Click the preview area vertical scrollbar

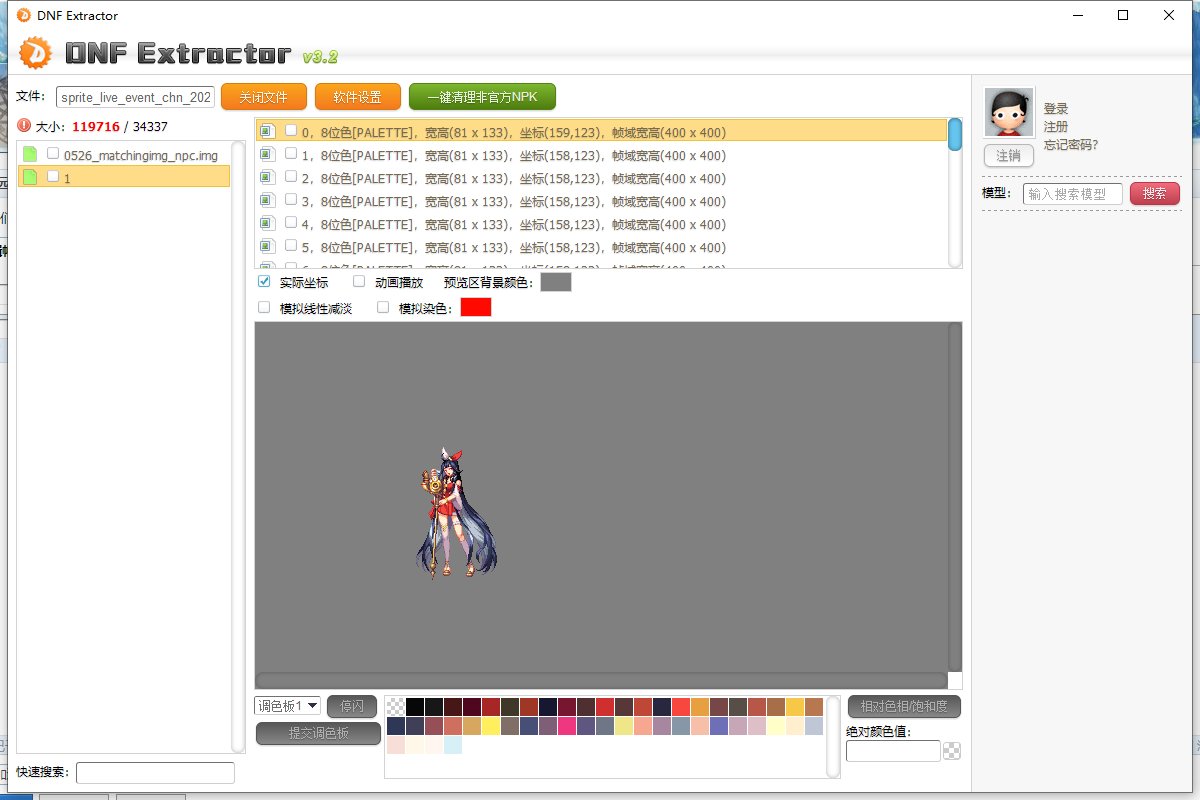tap(955, 497)
